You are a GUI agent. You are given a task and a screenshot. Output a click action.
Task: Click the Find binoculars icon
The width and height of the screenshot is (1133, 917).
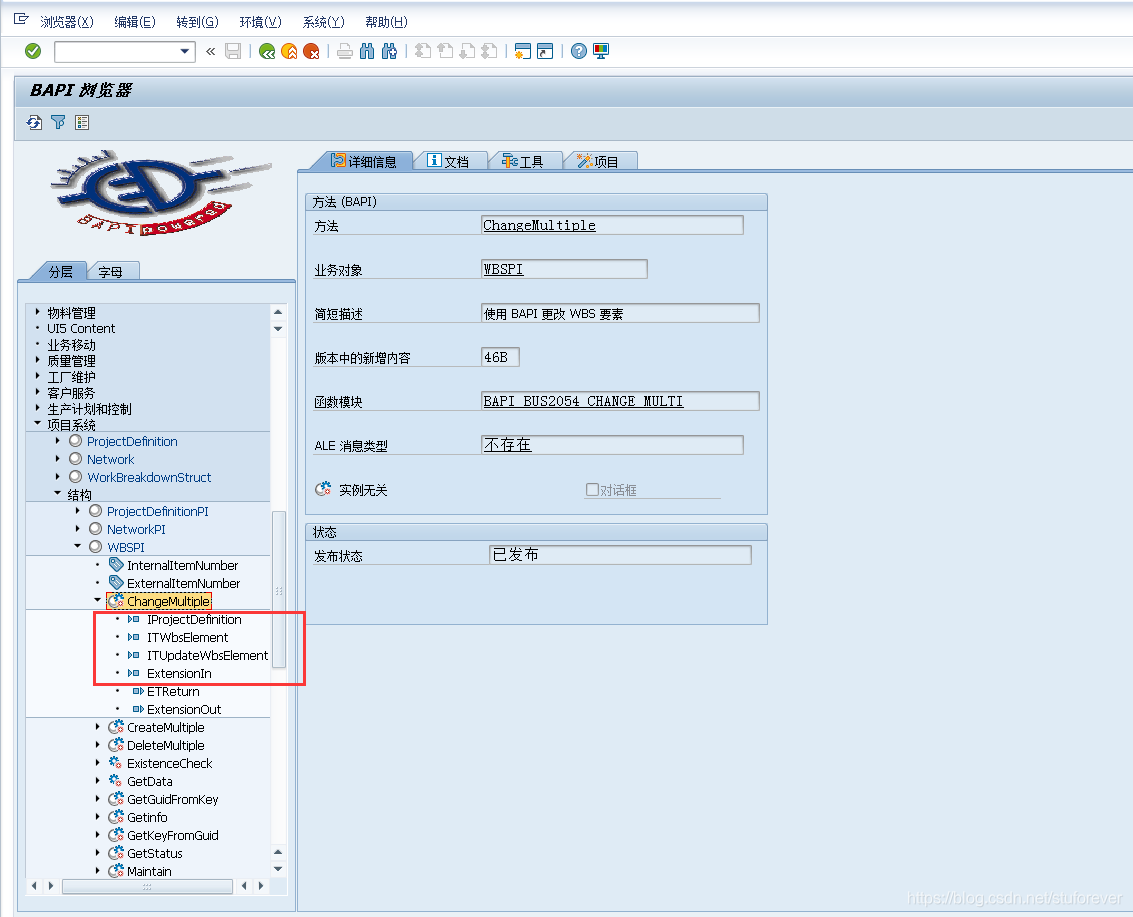click(x=367, y=51)
